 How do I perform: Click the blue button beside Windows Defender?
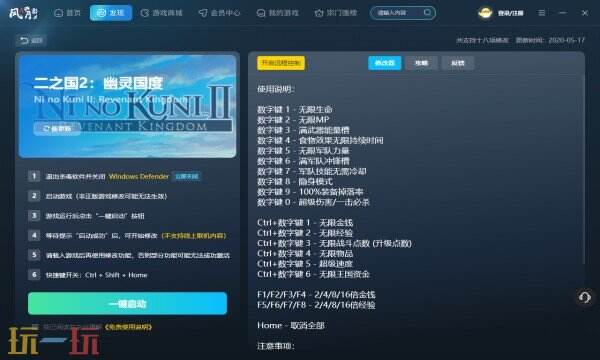(x=187, y=176)
